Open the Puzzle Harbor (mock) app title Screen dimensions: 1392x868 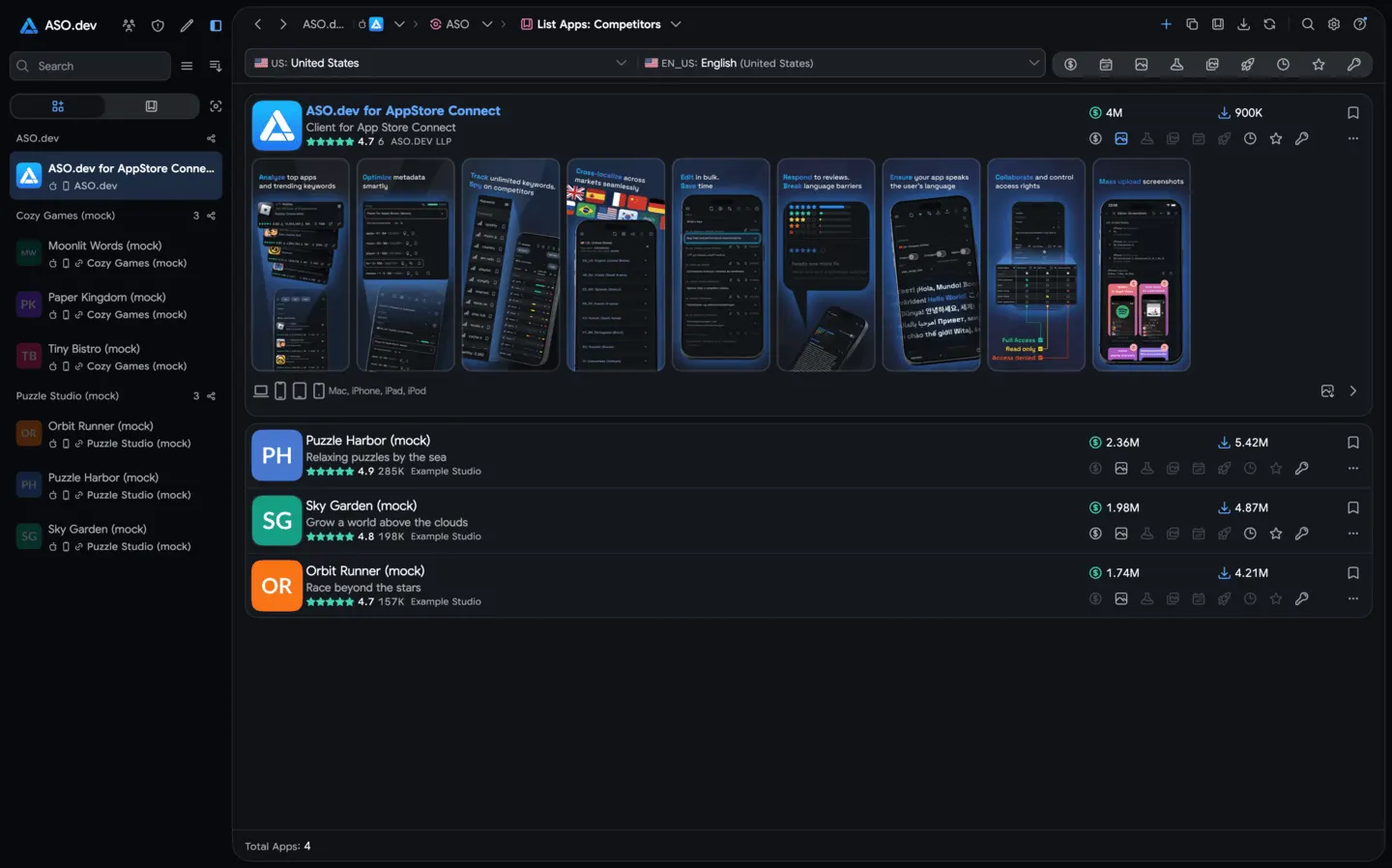(368, 441)
